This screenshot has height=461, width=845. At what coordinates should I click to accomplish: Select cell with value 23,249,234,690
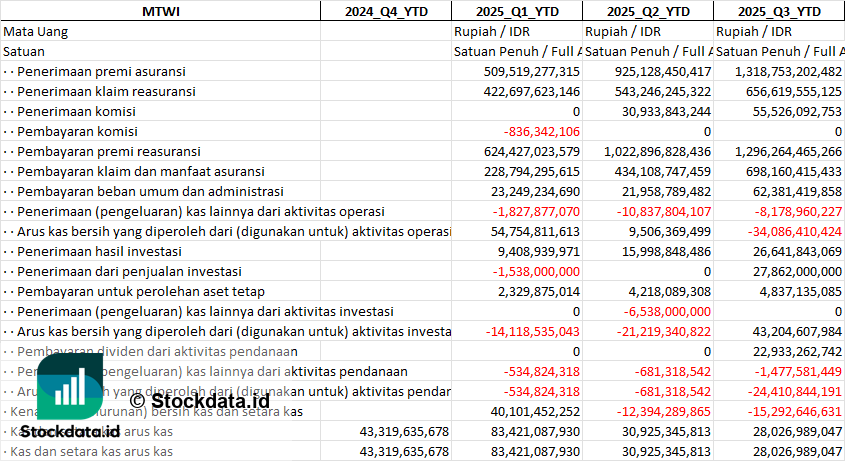[x=517, y=191]
